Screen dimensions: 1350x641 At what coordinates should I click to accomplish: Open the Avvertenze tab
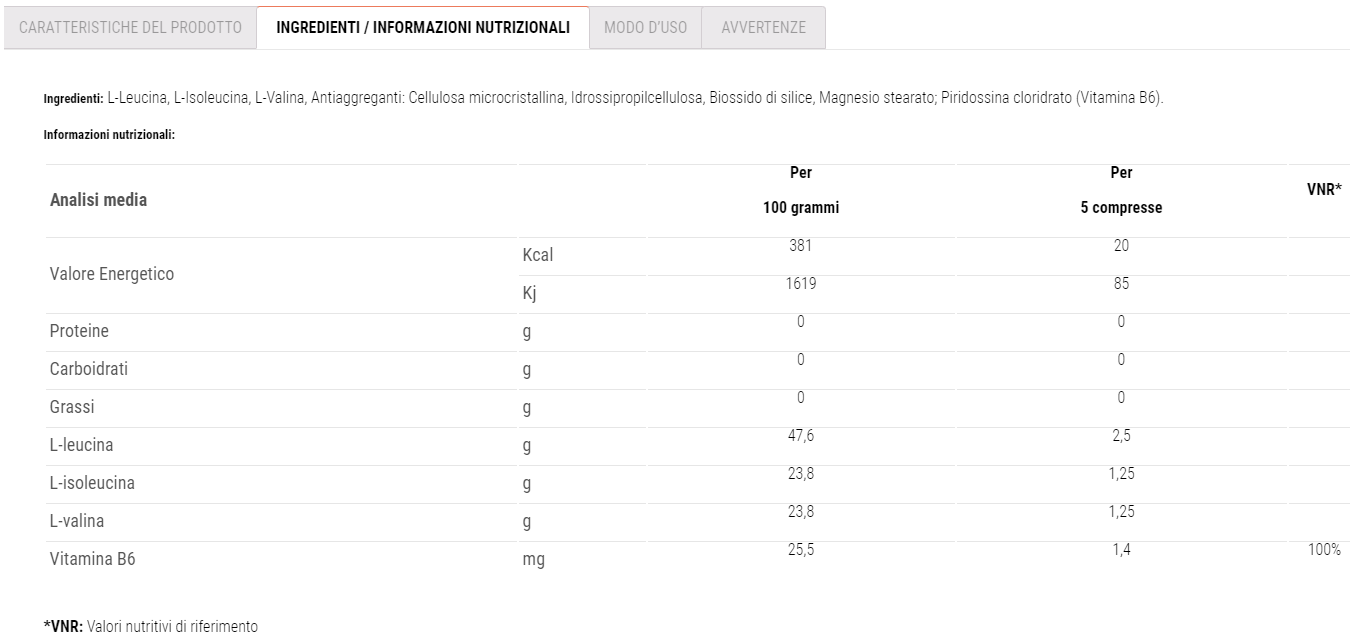764,28
